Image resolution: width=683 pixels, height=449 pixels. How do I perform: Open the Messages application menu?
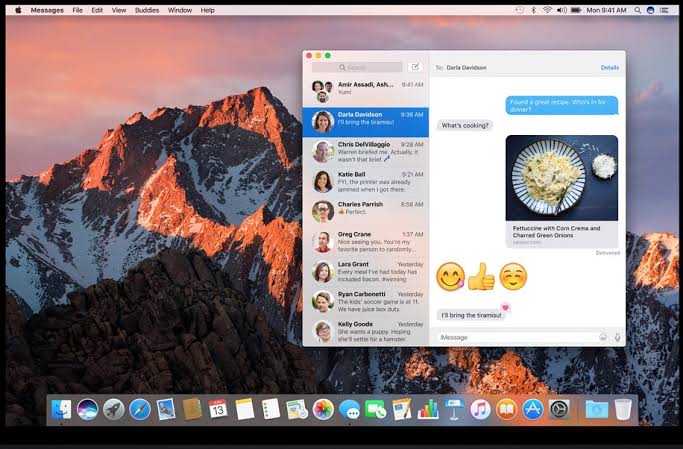47,10
